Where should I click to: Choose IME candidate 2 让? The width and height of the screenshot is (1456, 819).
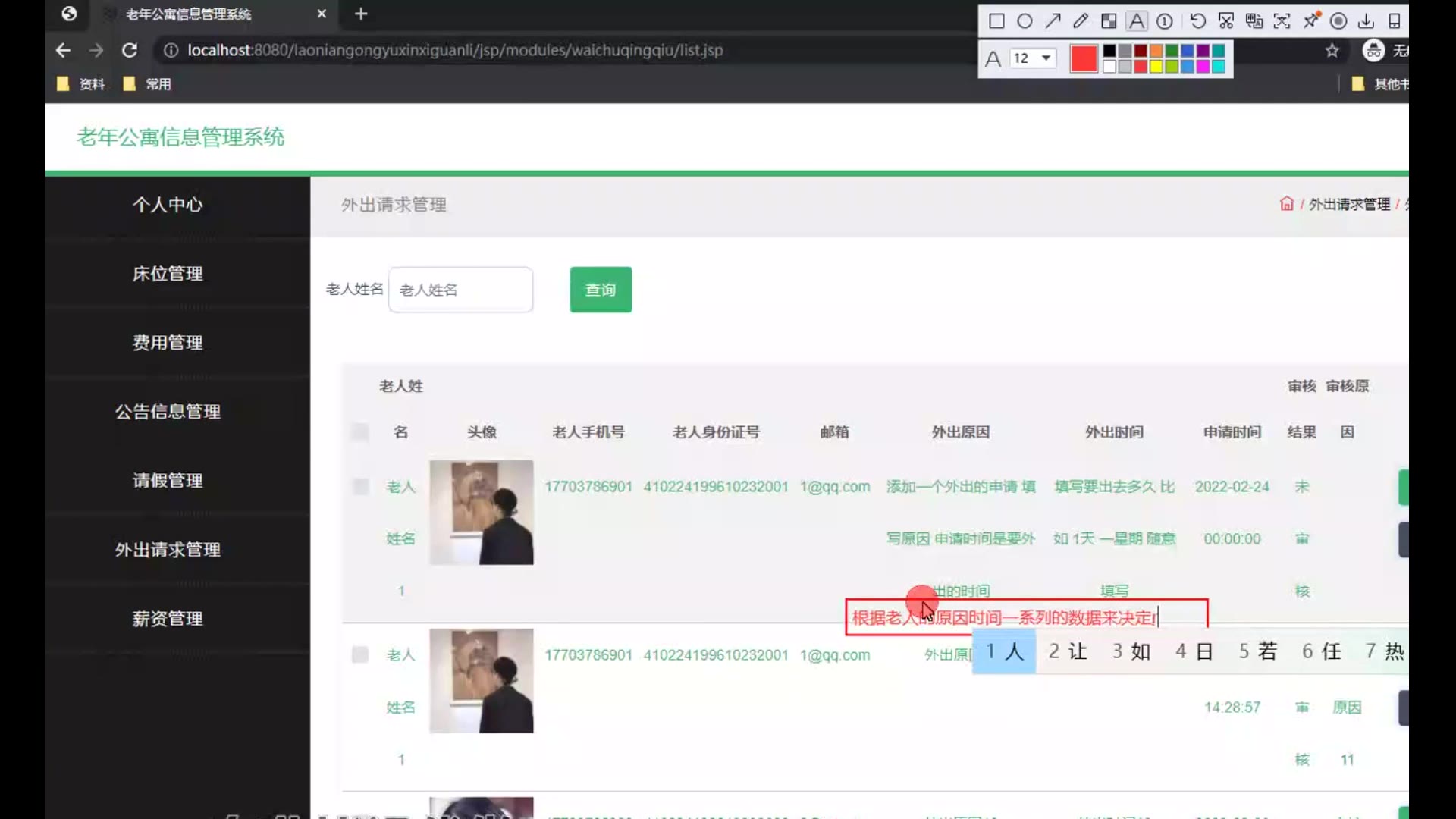point(1068,651)
